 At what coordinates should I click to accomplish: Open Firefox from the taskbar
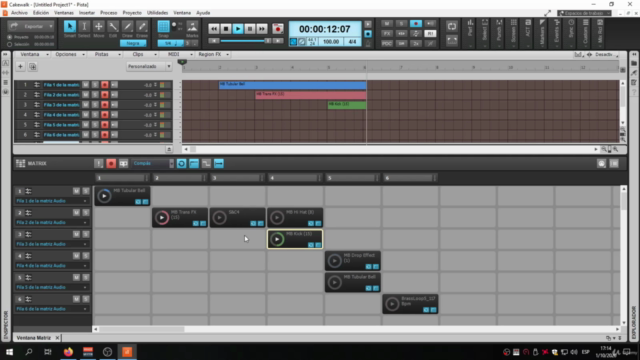[68, 352]
